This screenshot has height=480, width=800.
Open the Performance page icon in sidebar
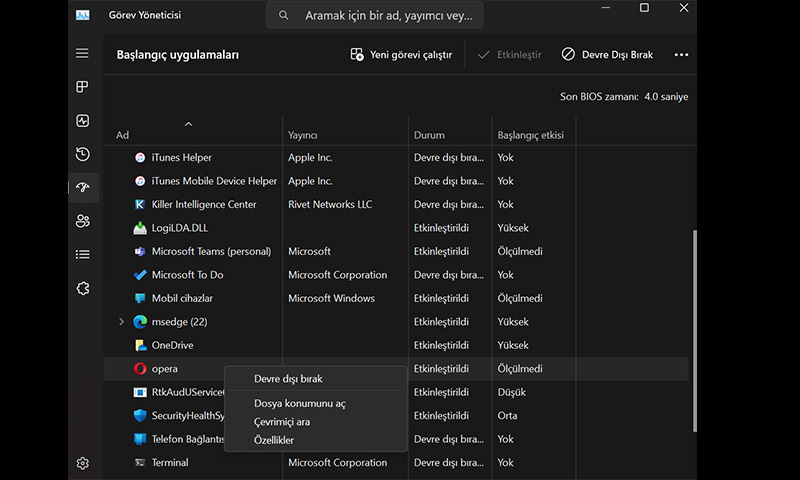82,120
